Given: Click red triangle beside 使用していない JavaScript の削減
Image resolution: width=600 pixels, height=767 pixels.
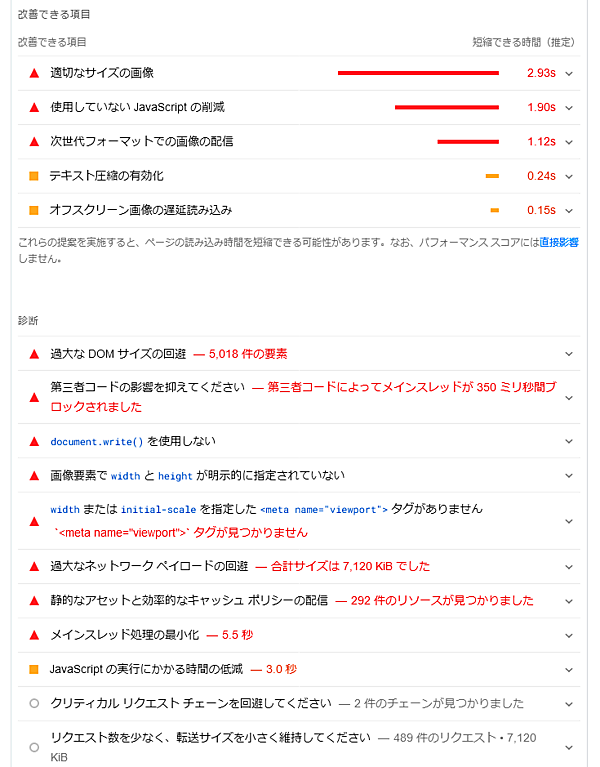Looking at the screenshot, I should point(33,107).
